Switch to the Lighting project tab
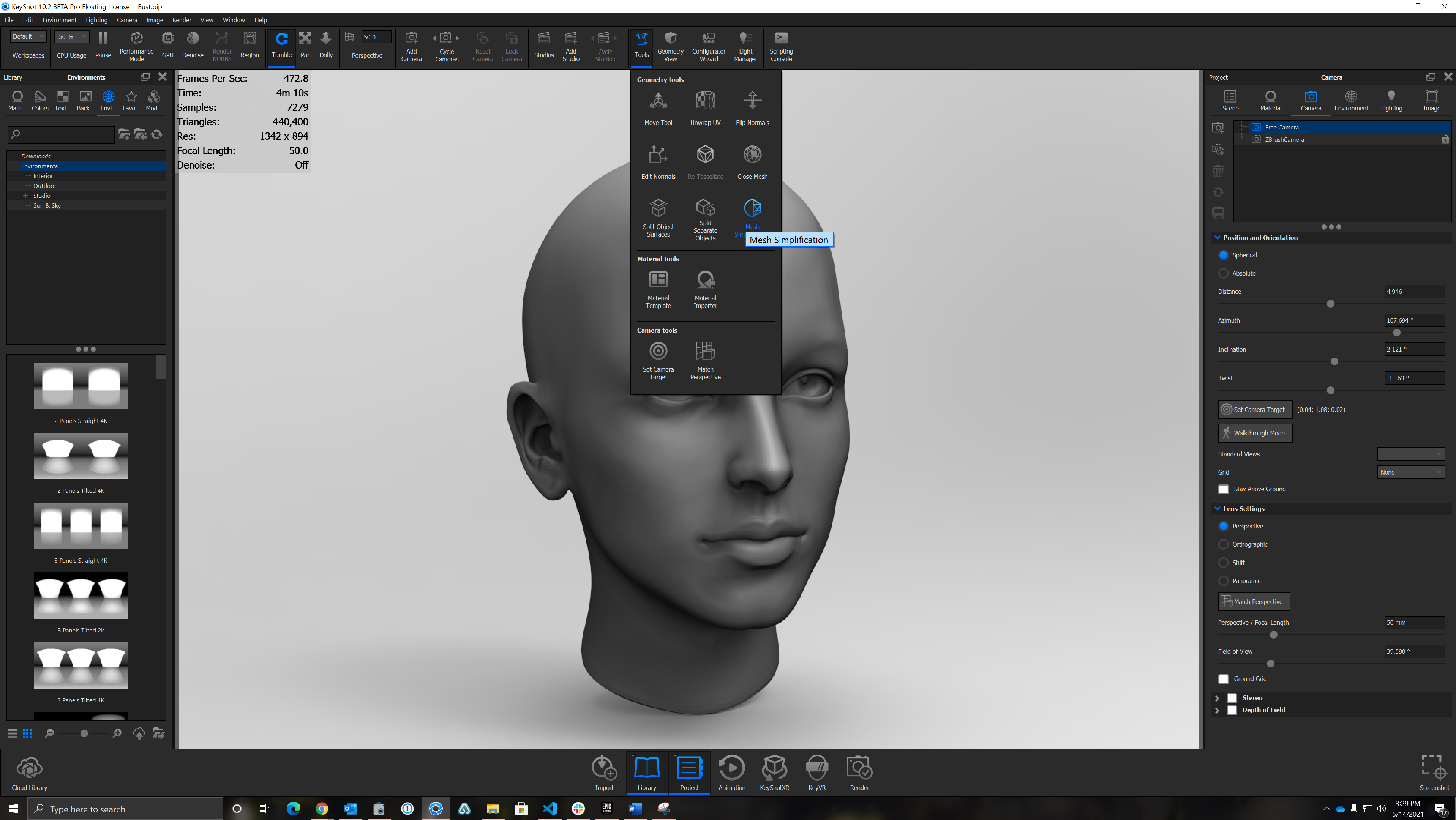 click(1391, 101)
